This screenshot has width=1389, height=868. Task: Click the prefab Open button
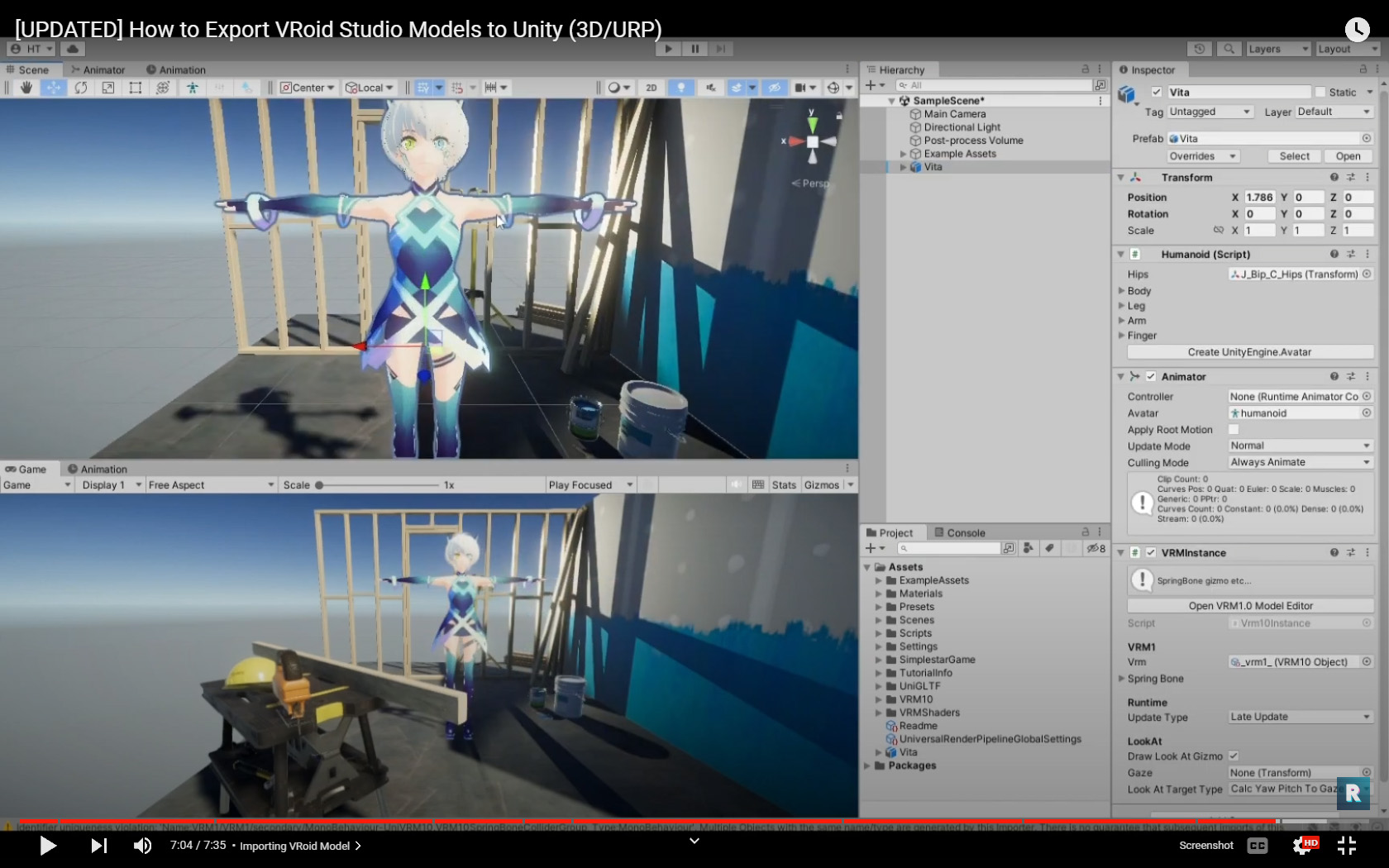coord(1348,156)
